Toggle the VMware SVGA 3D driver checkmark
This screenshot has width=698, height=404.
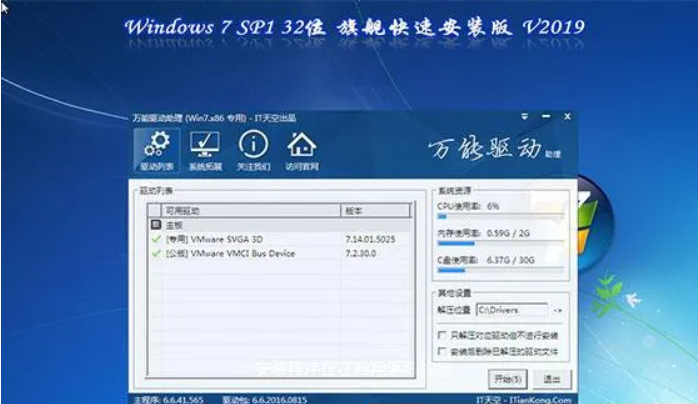coord(156,239)
